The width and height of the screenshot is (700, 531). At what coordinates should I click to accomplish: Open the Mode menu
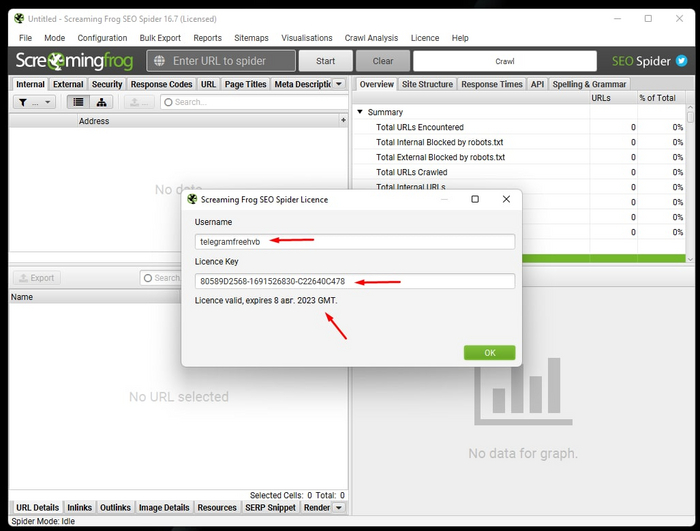[54, 38]
